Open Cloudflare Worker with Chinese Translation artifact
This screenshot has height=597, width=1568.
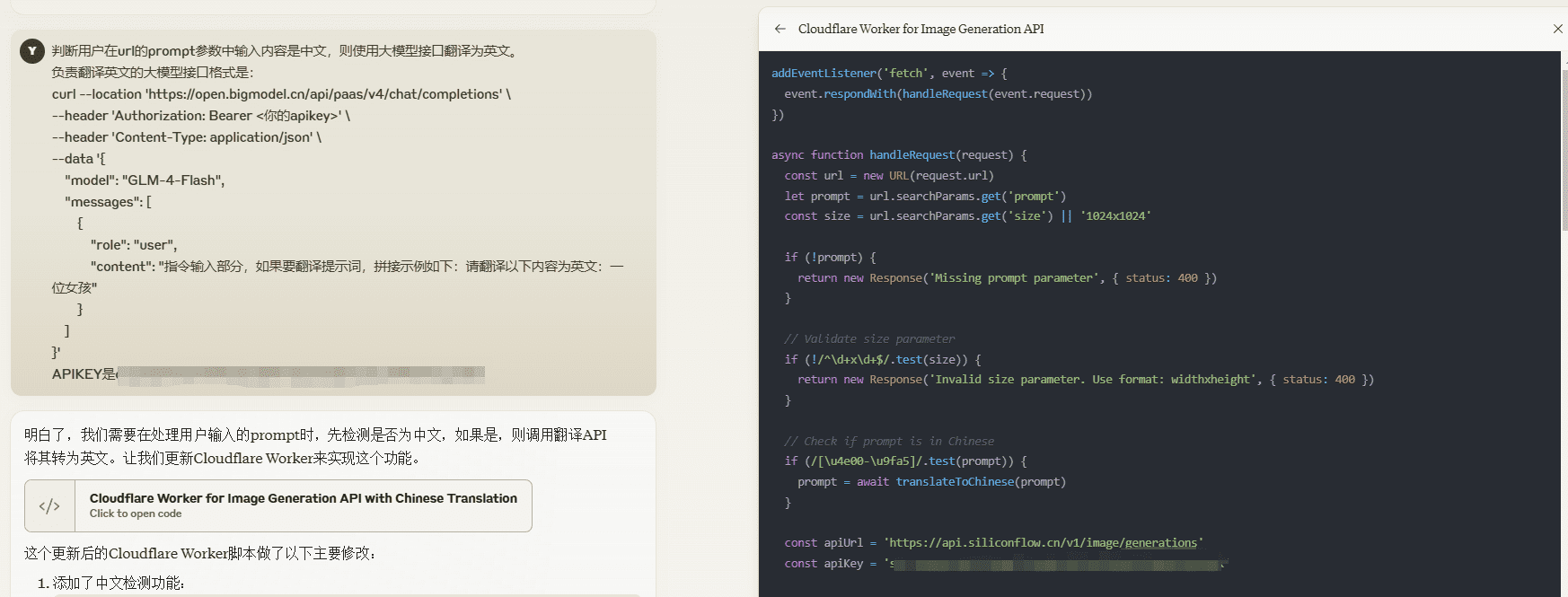[278, 505]
